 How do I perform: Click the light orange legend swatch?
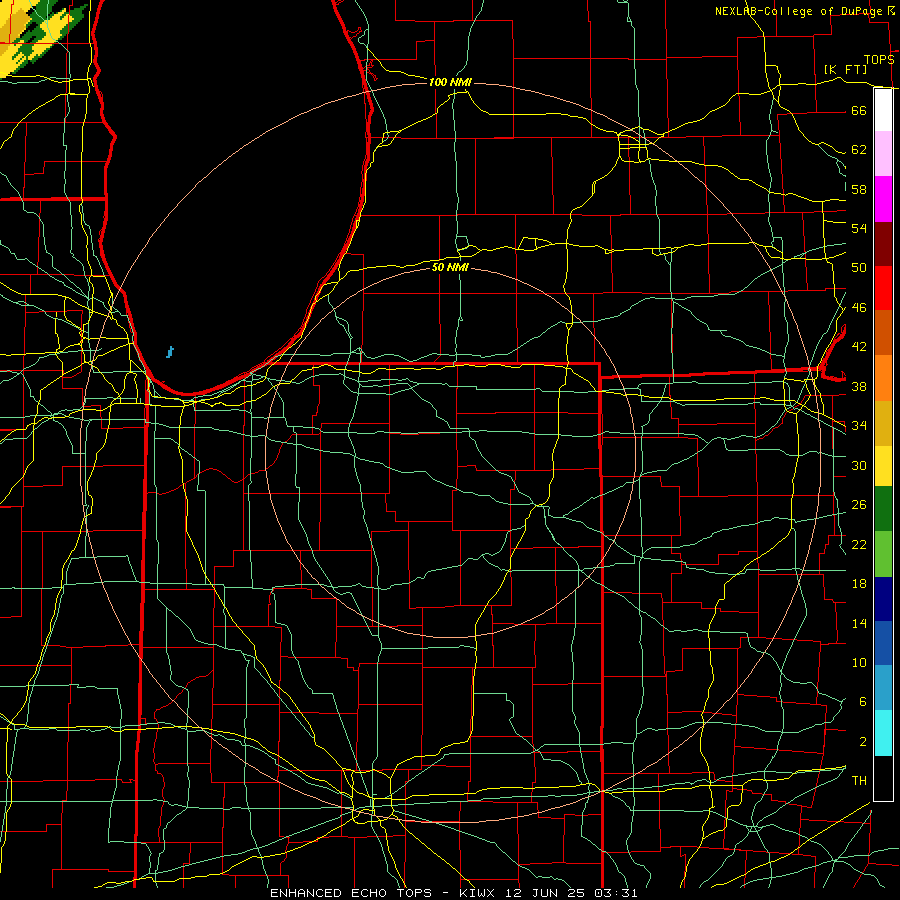pos(883,378)
